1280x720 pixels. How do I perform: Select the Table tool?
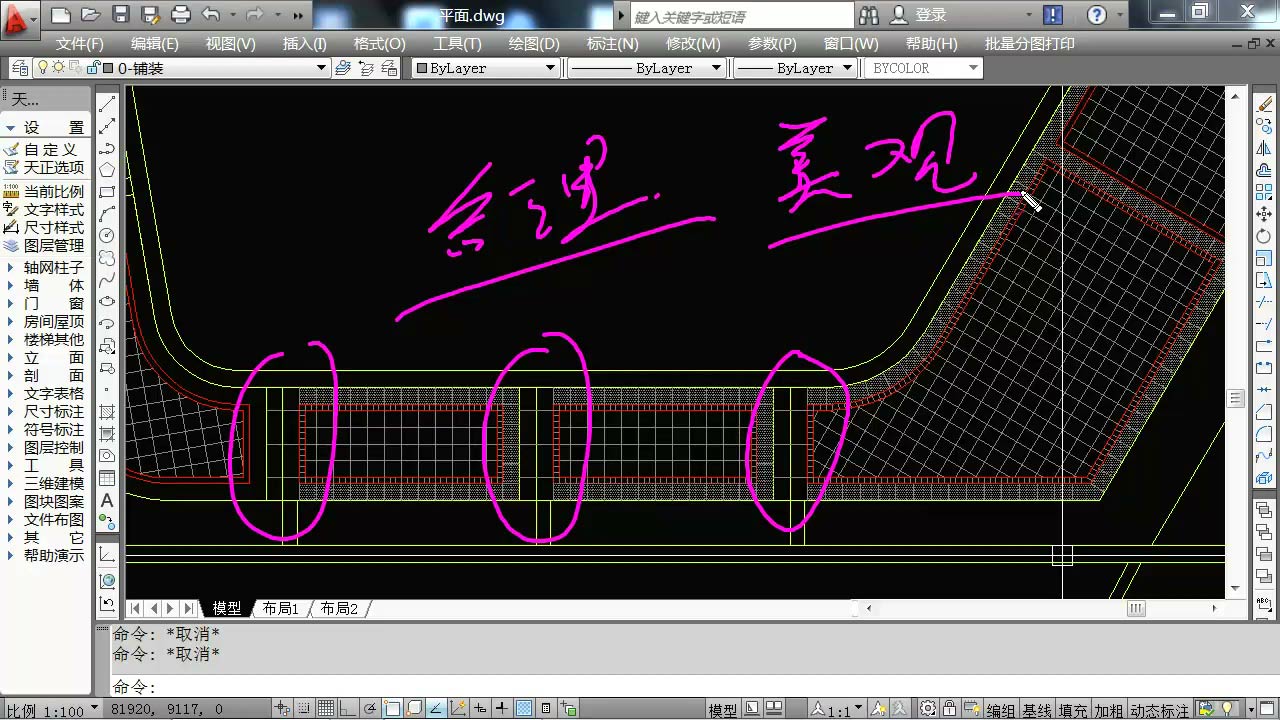(107, 478)
